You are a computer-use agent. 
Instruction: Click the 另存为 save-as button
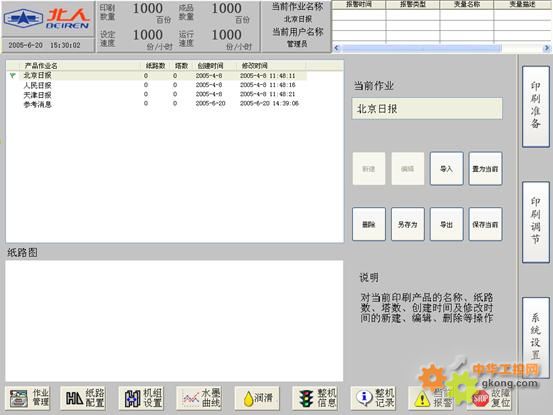408,224
